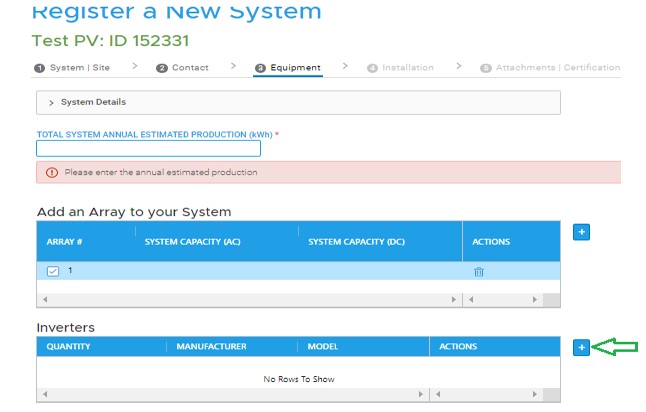Click the plus icon beside Inverters table
646x412 pixels.
(582, 347)
